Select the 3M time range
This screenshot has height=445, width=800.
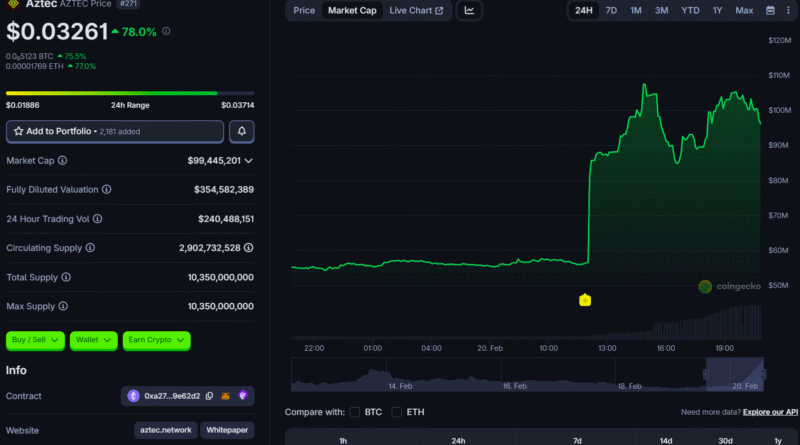tap(662, 10)
